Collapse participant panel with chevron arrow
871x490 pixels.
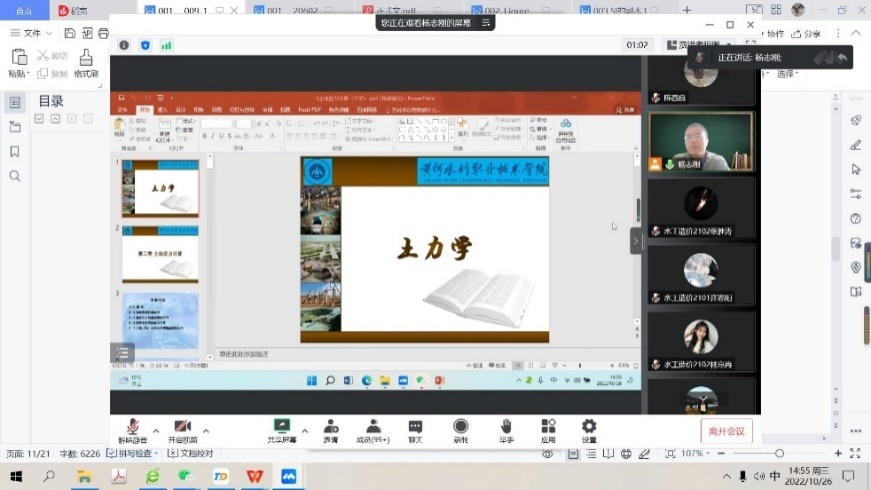(636, 241)
